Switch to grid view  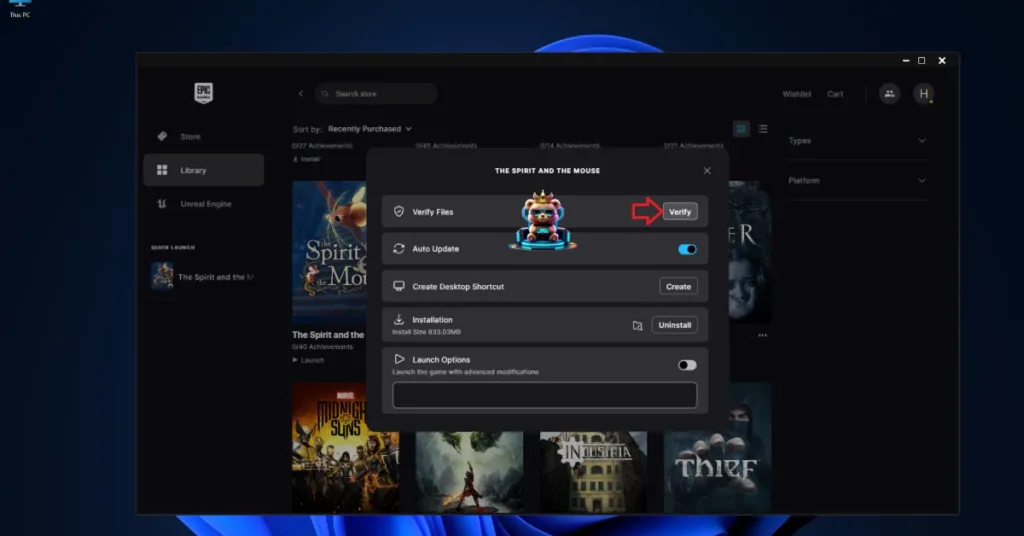741,129
